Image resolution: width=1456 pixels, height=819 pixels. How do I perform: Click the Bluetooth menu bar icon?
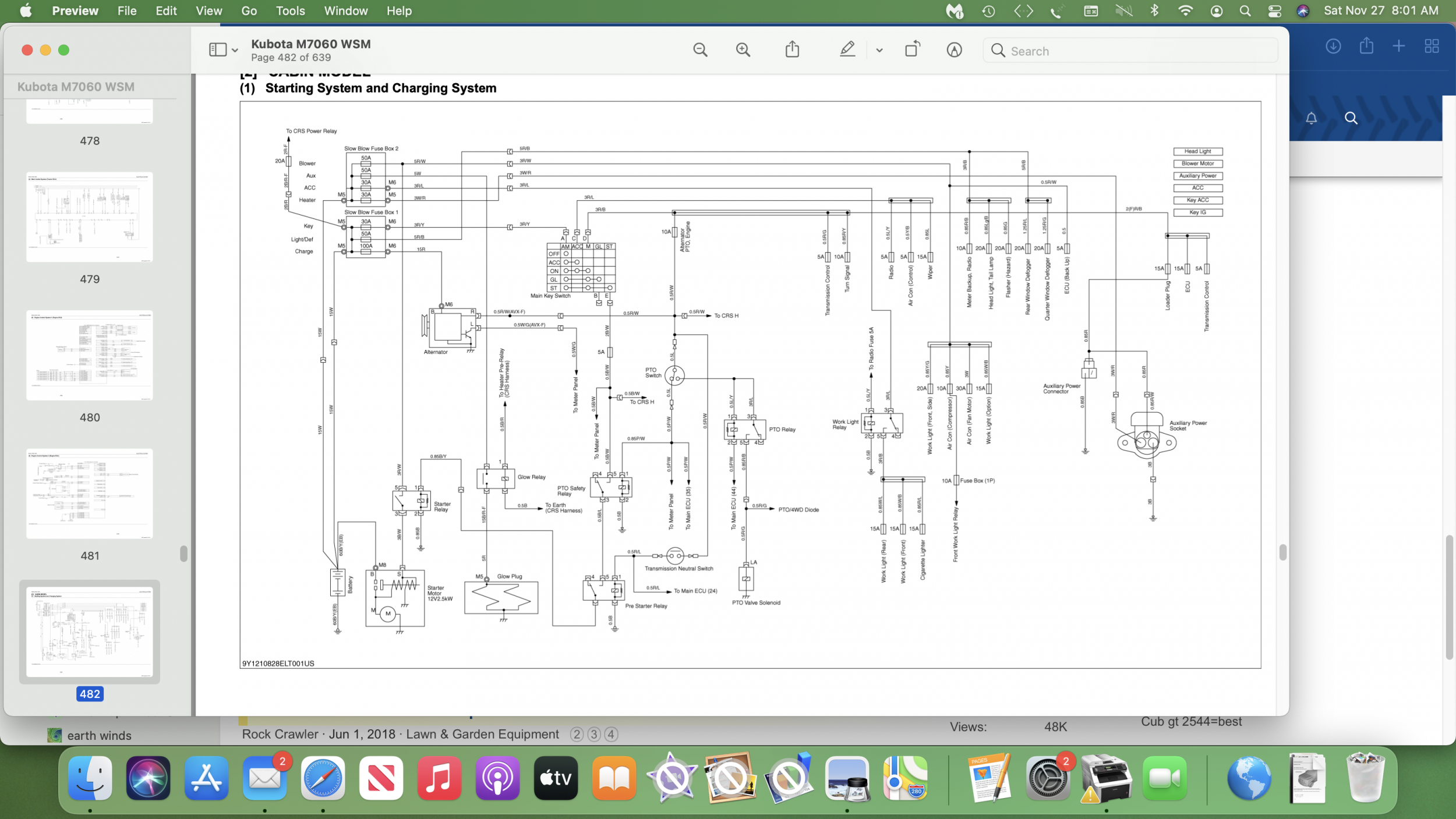click(x=1154, y=10)
